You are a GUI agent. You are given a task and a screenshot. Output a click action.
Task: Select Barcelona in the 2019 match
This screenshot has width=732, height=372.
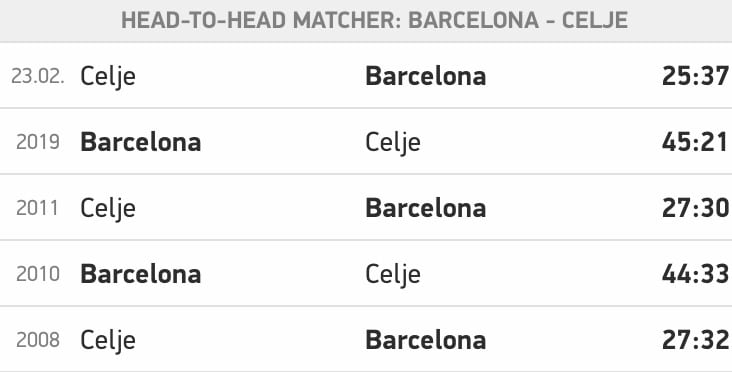(141, 142)
